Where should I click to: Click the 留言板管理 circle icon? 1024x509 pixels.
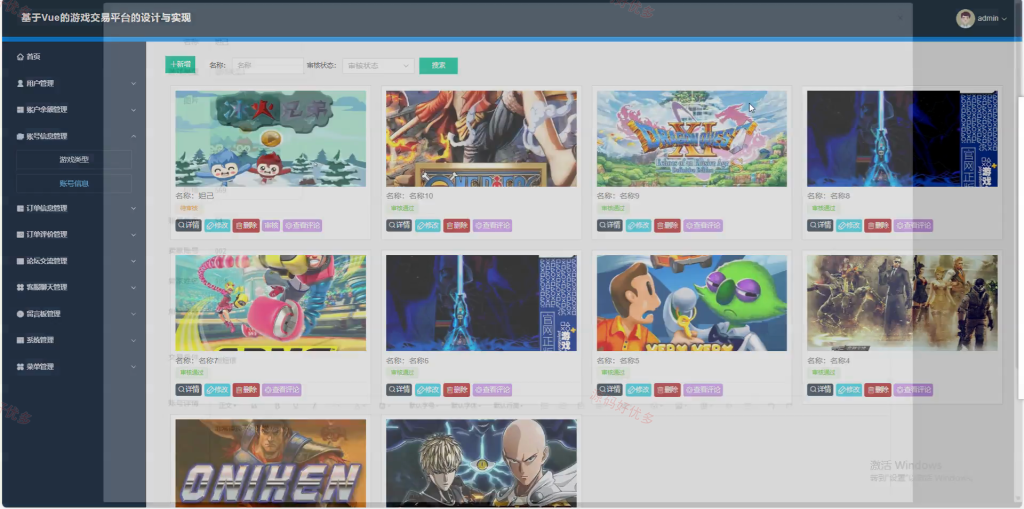click(x=20, y=314)
